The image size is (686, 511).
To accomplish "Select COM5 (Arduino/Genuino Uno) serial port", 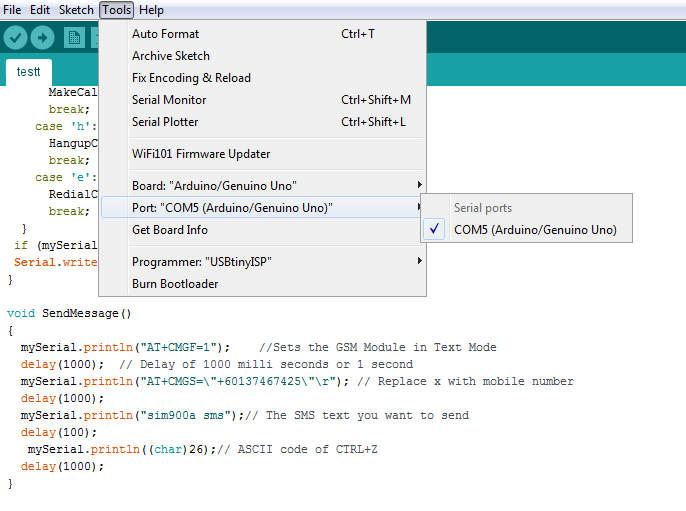I will click(x=535, y=230).
